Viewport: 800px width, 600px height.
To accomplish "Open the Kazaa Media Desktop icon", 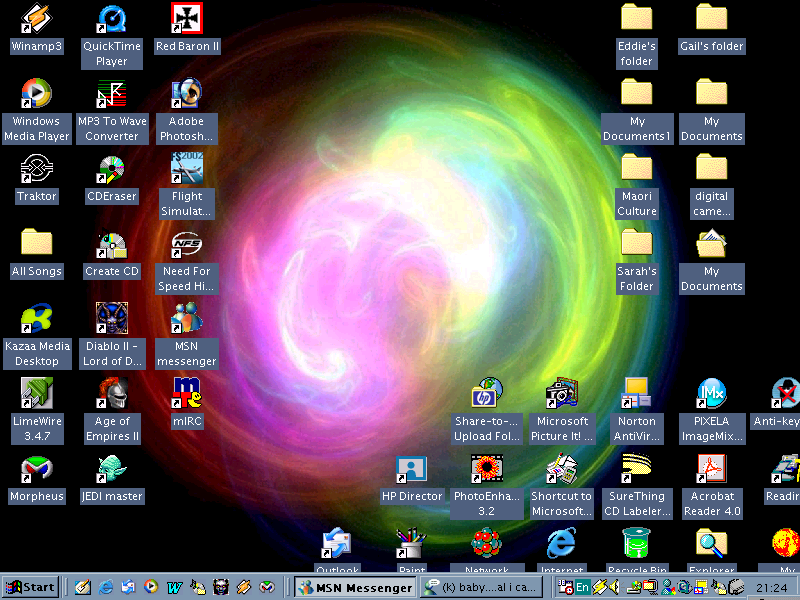I will [x=36, y=319].
